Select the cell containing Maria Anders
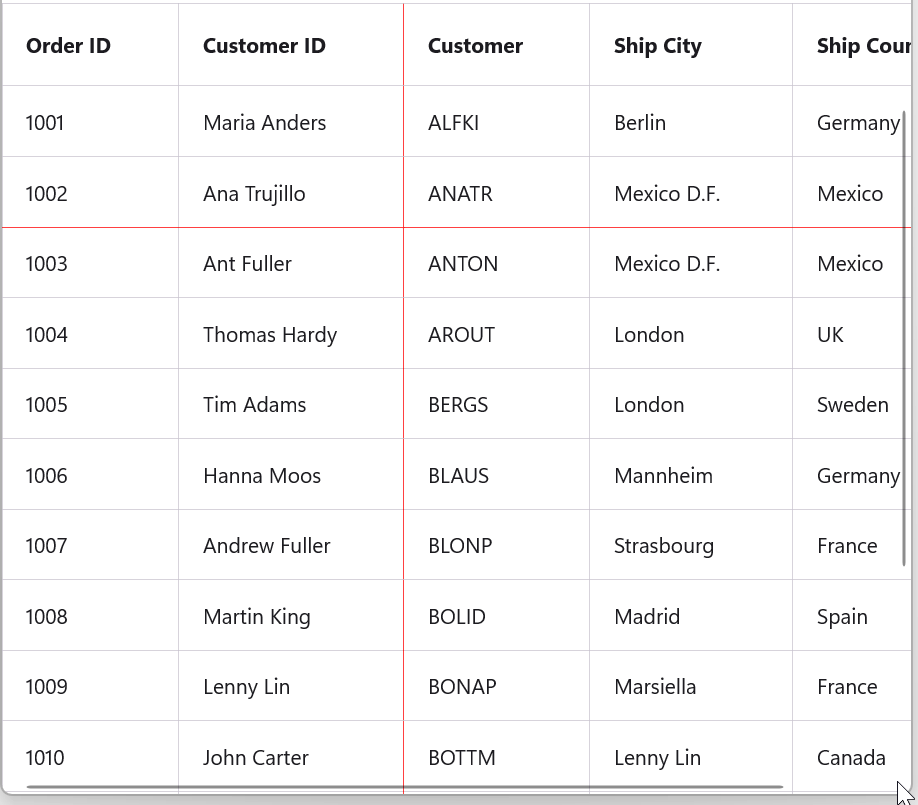This screenshot has height=805, width=918. 264,122
